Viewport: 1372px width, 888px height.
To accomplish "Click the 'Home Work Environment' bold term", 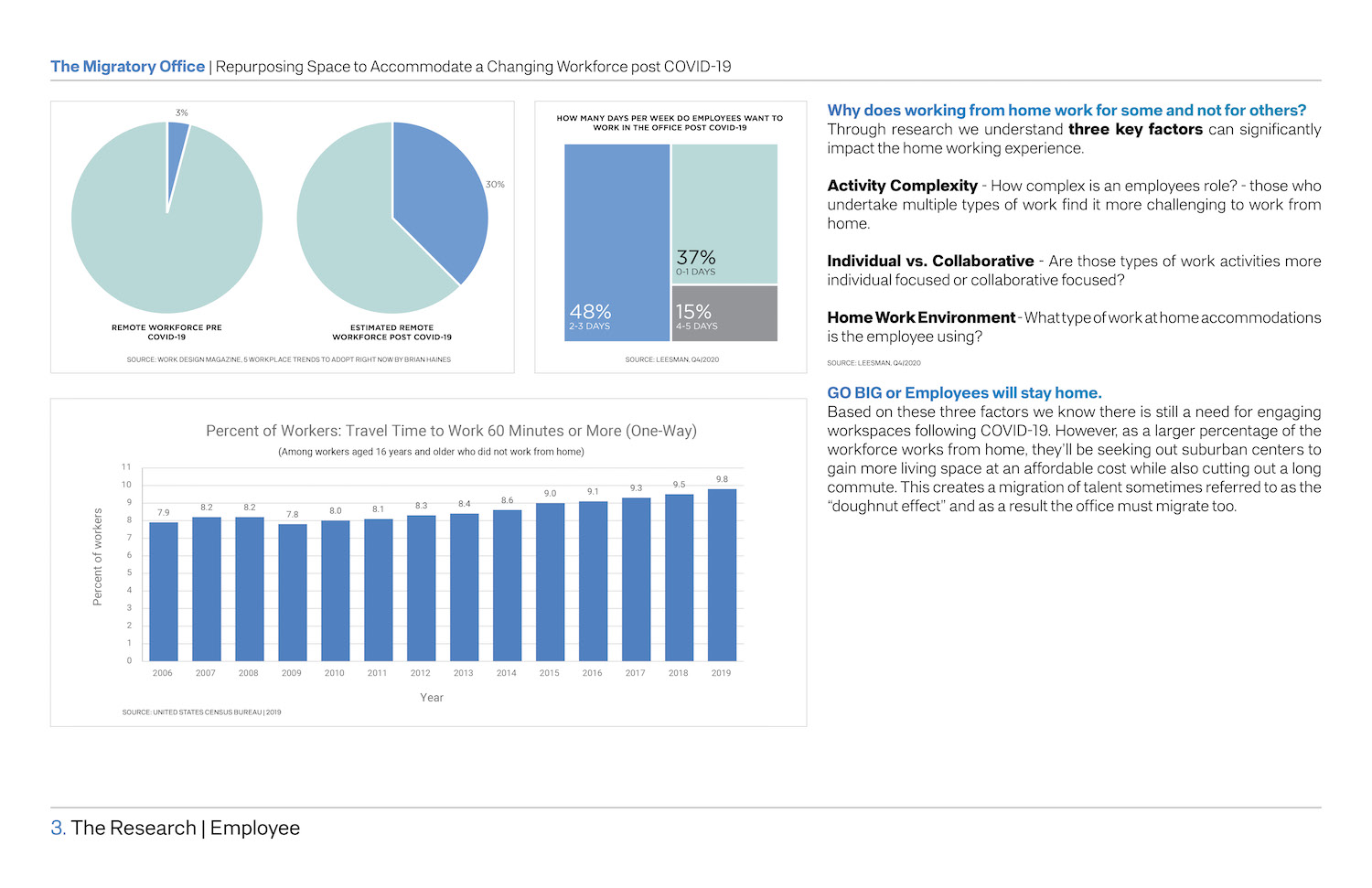I will pyautogui.click(x=920, y=318).
